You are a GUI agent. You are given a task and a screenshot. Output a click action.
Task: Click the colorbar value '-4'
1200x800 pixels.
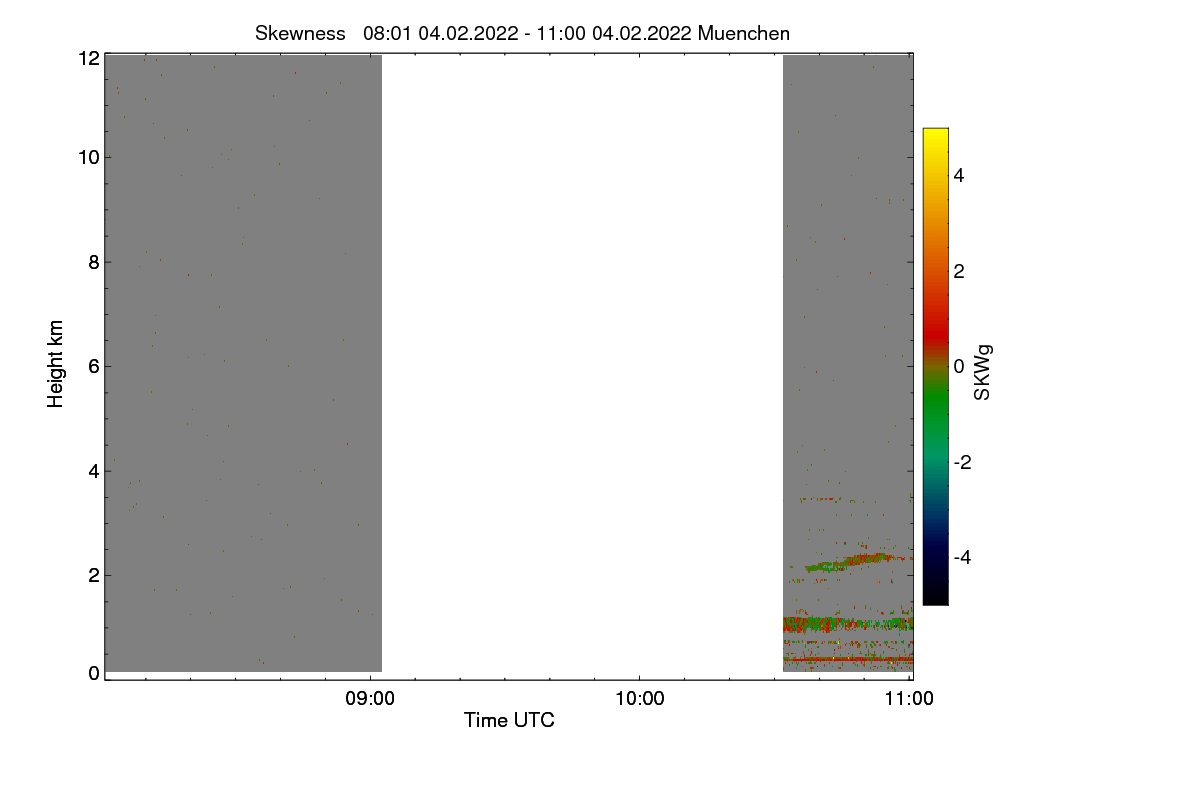tap(964, 557)
